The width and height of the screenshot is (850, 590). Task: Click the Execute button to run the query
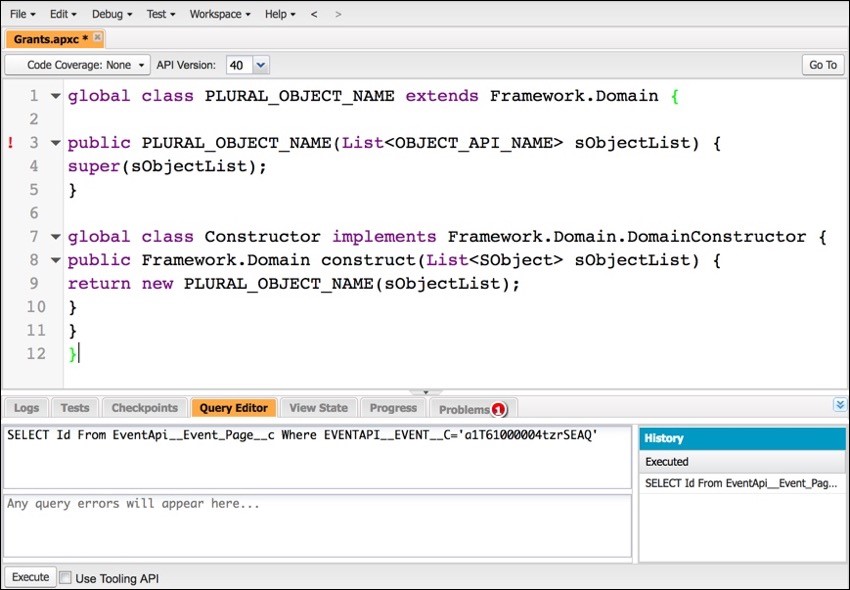click(30, 577)
